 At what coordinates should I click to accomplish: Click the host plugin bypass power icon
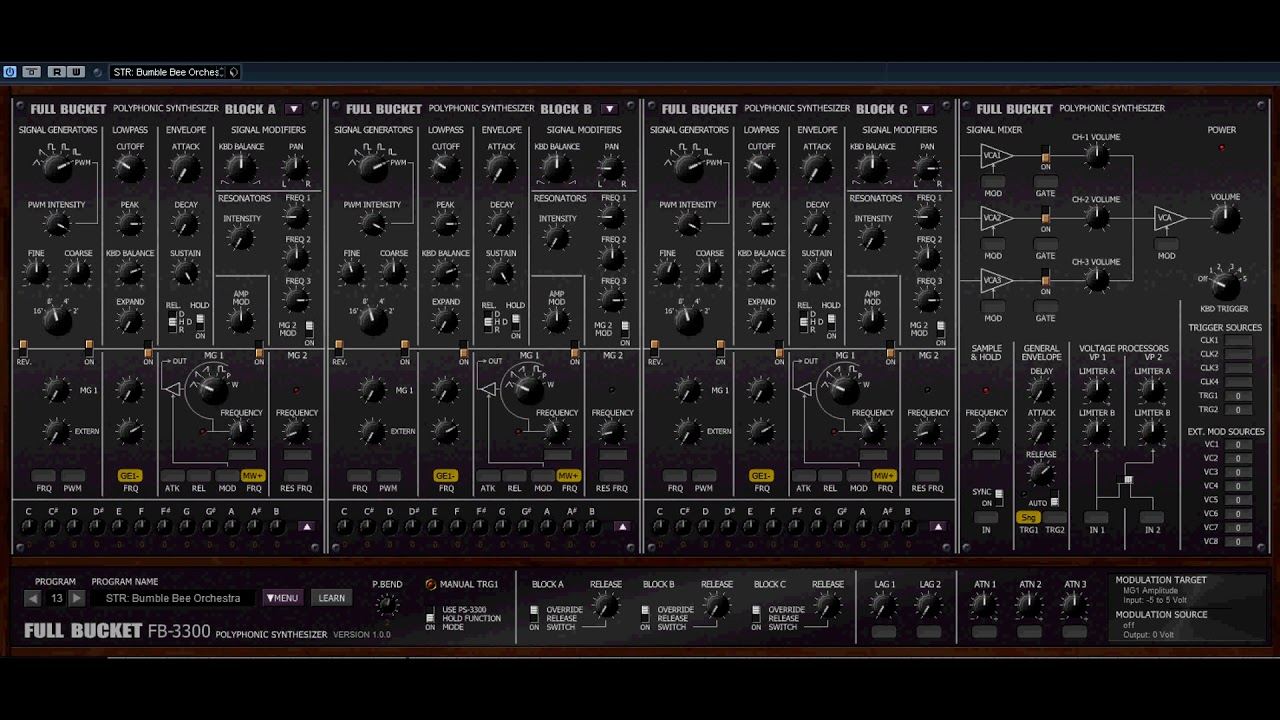(10, 72)
